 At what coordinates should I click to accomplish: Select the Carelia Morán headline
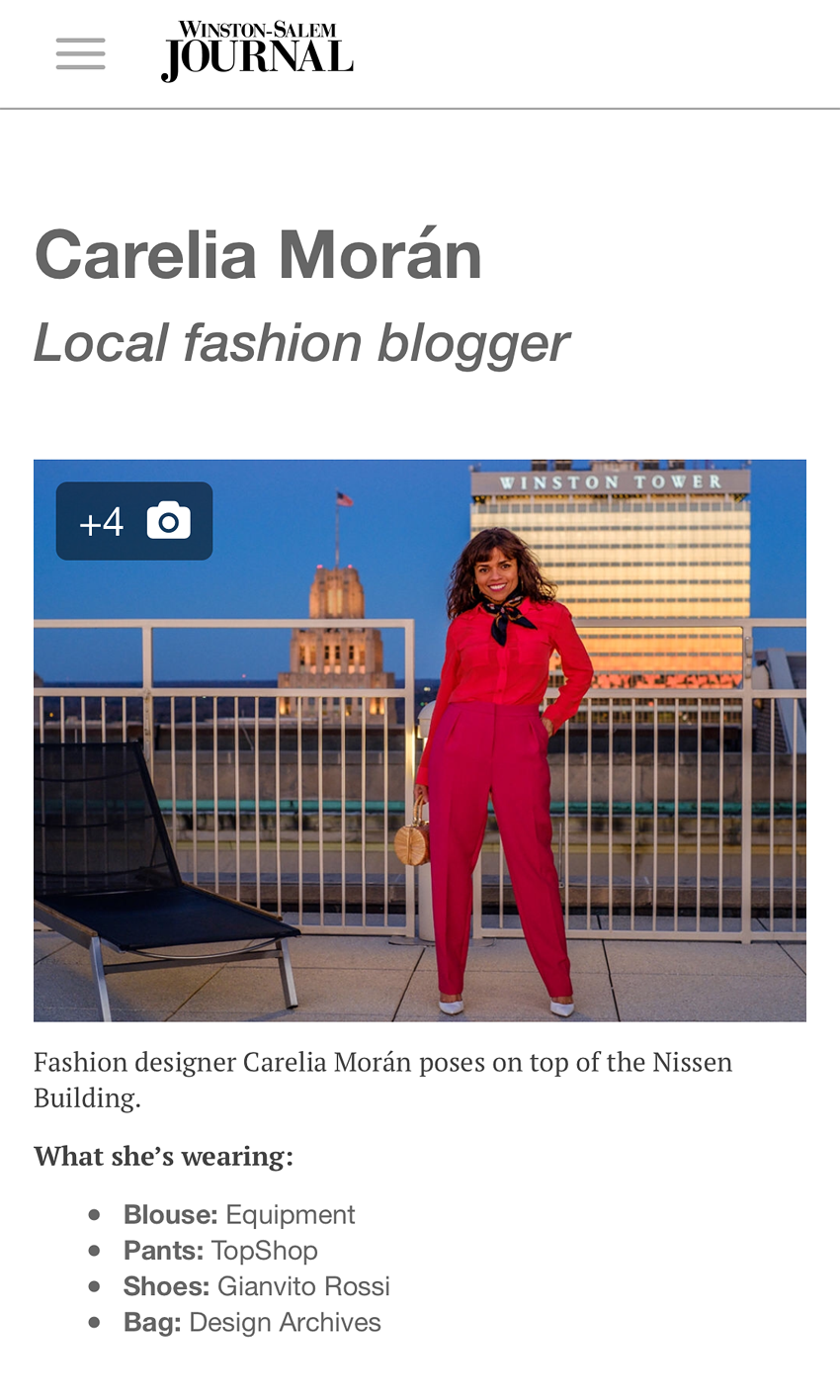click(x=258, y=254)
